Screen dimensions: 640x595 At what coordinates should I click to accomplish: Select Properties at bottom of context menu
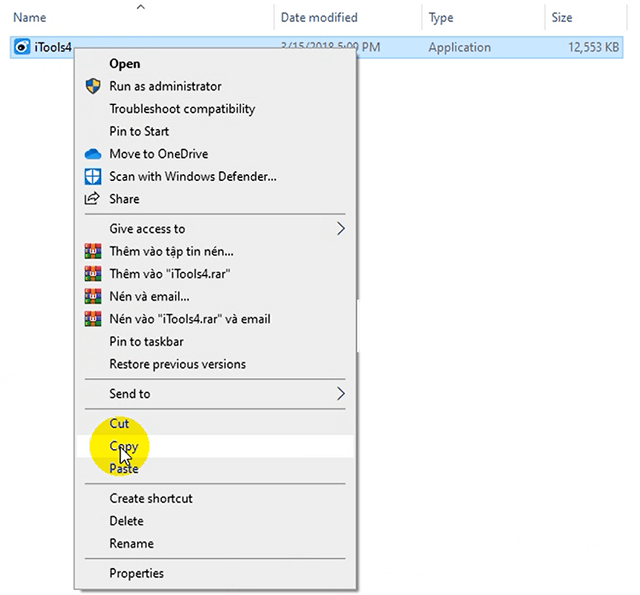pos(137,573)
